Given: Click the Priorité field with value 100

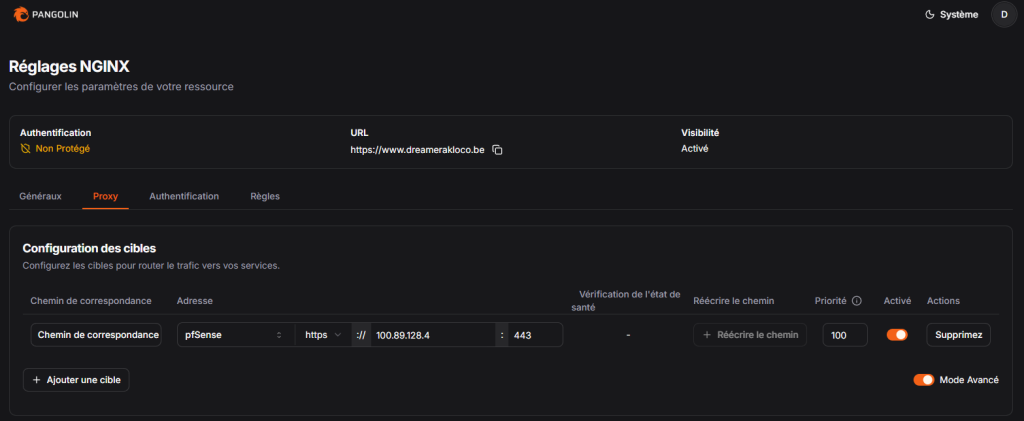Looking at the screenshot, I should 845,335.
